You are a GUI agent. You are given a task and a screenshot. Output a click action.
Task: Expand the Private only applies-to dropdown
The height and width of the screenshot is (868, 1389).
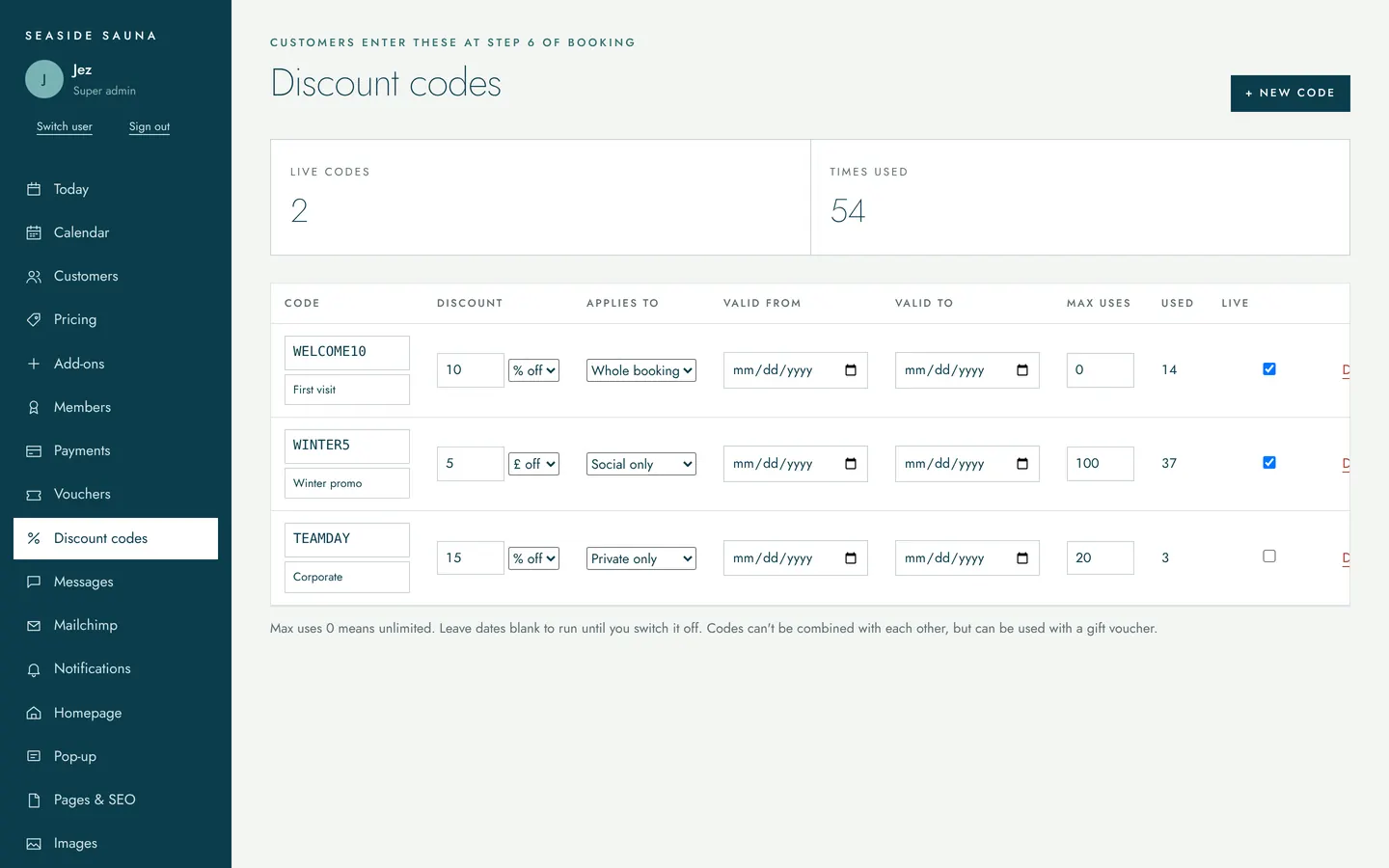coord(641,558)
